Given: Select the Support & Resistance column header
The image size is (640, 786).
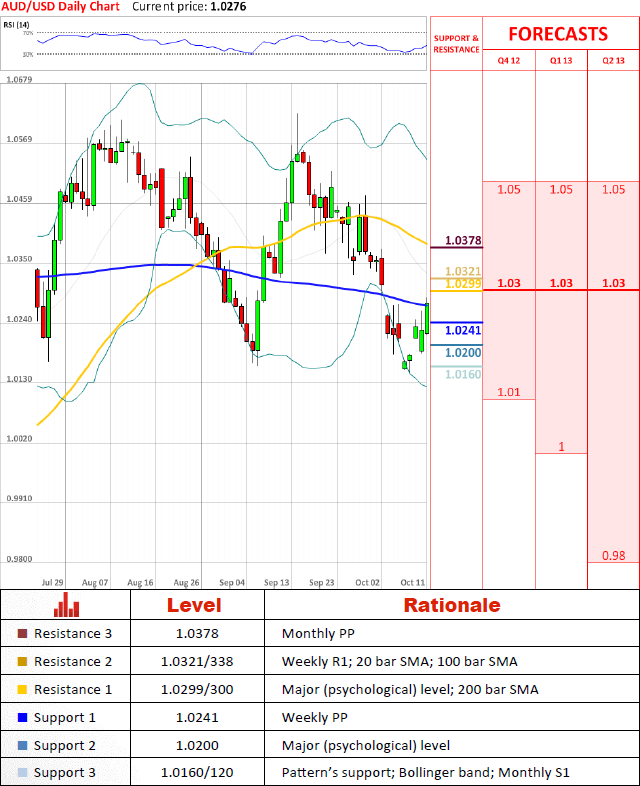Looking at the screenshot, I should 456,44.
